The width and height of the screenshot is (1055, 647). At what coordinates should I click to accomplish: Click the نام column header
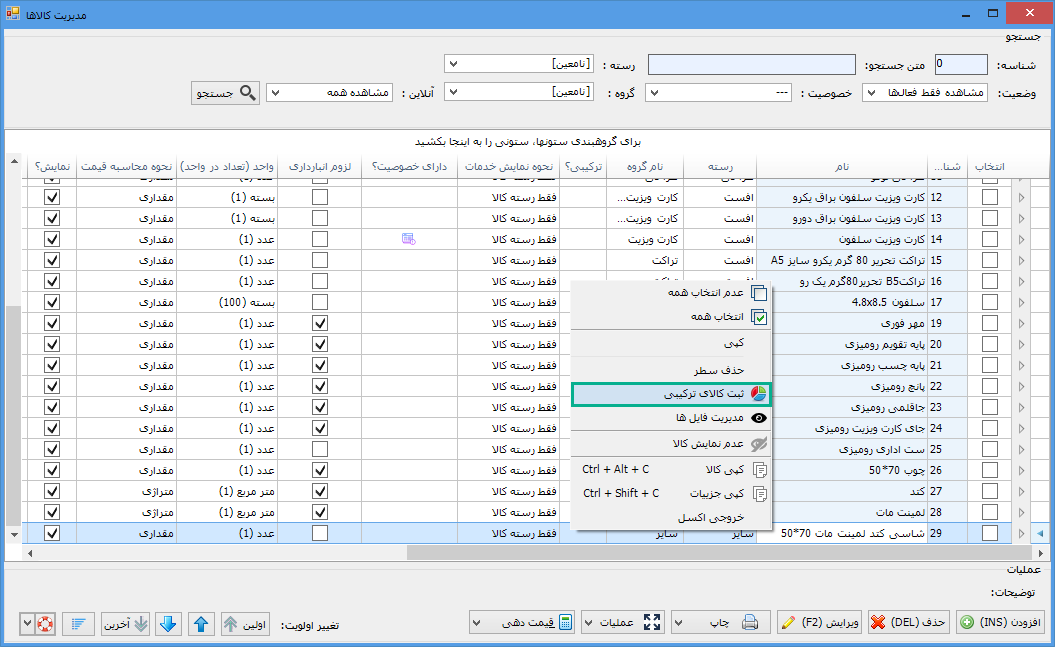pyautogui.click(x=842, y=167)
